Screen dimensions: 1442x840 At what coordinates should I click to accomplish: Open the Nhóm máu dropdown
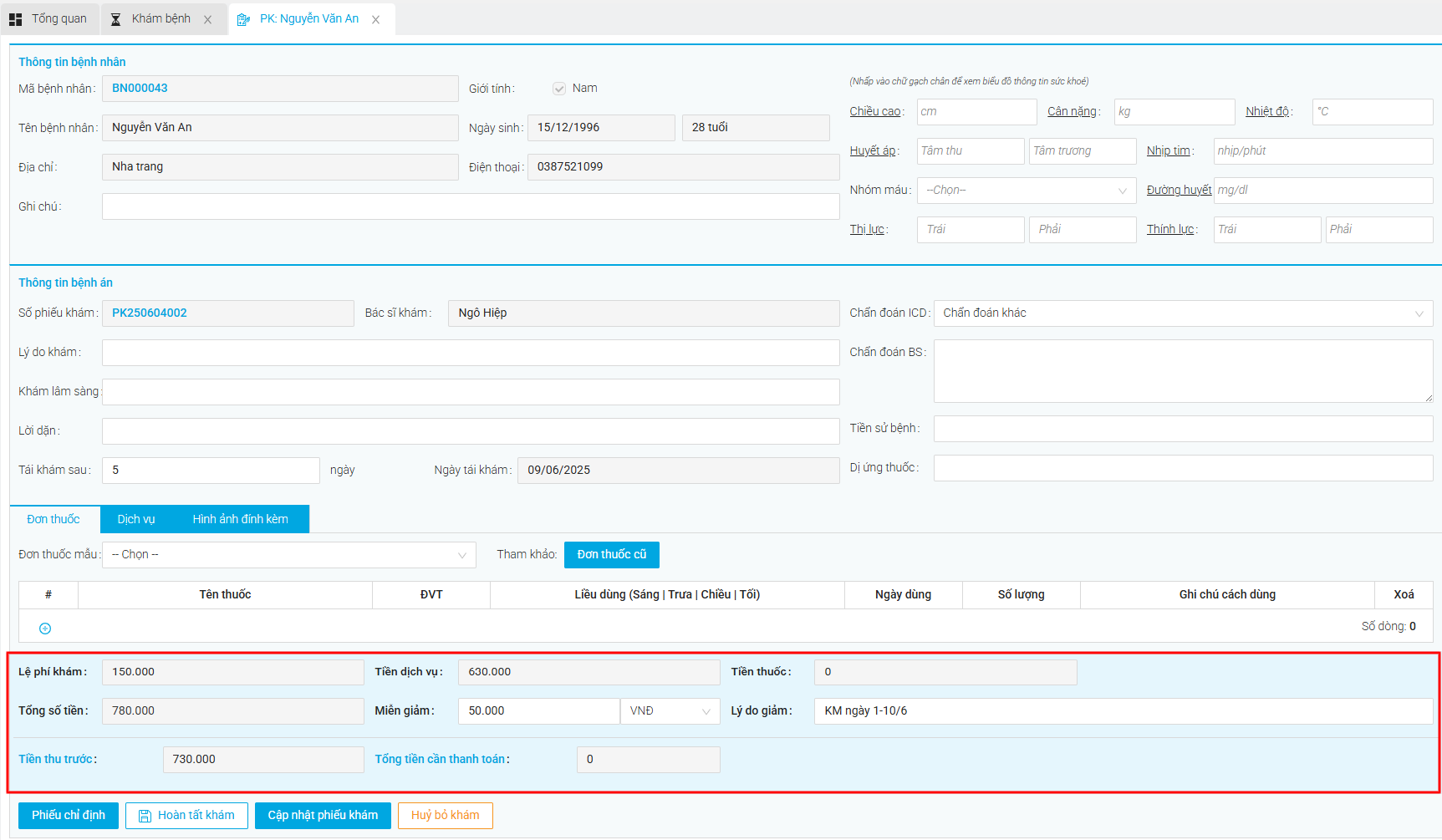click(1027, 191)
